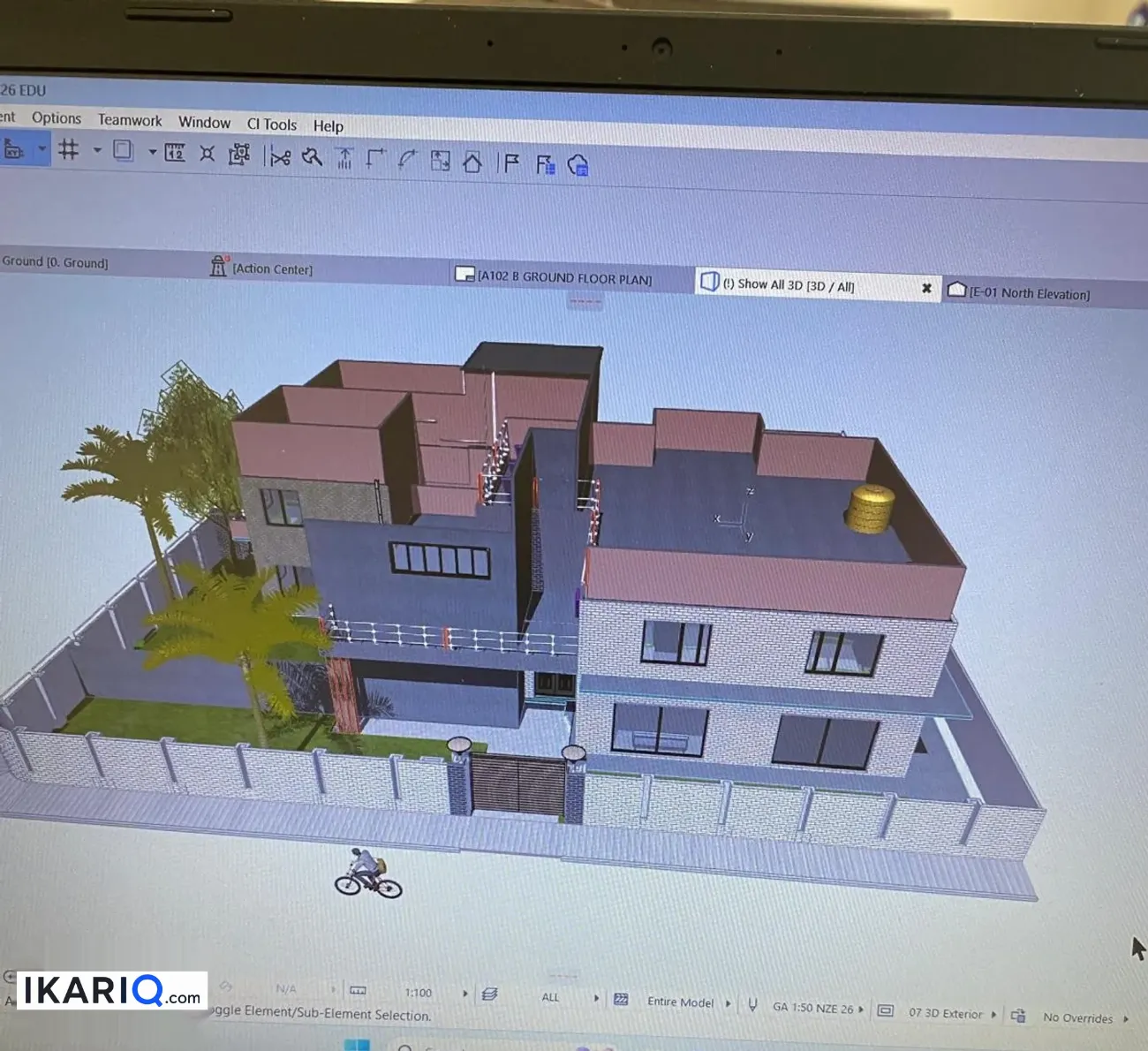The width and height of the screenshot is (1148, 1051).
Task: Expand the GA 1:50 NZE 26 dropdown
Action: [861, 1009]
